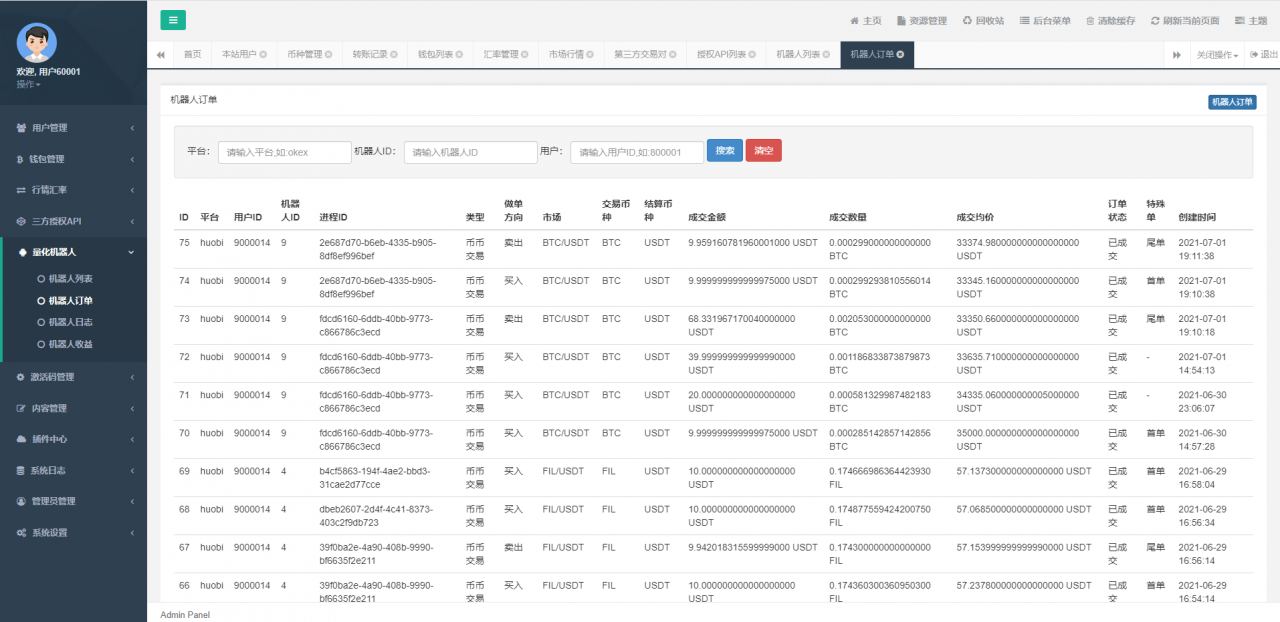
Task: Open the 主页 home icon link
Action: tap(866, 21)
